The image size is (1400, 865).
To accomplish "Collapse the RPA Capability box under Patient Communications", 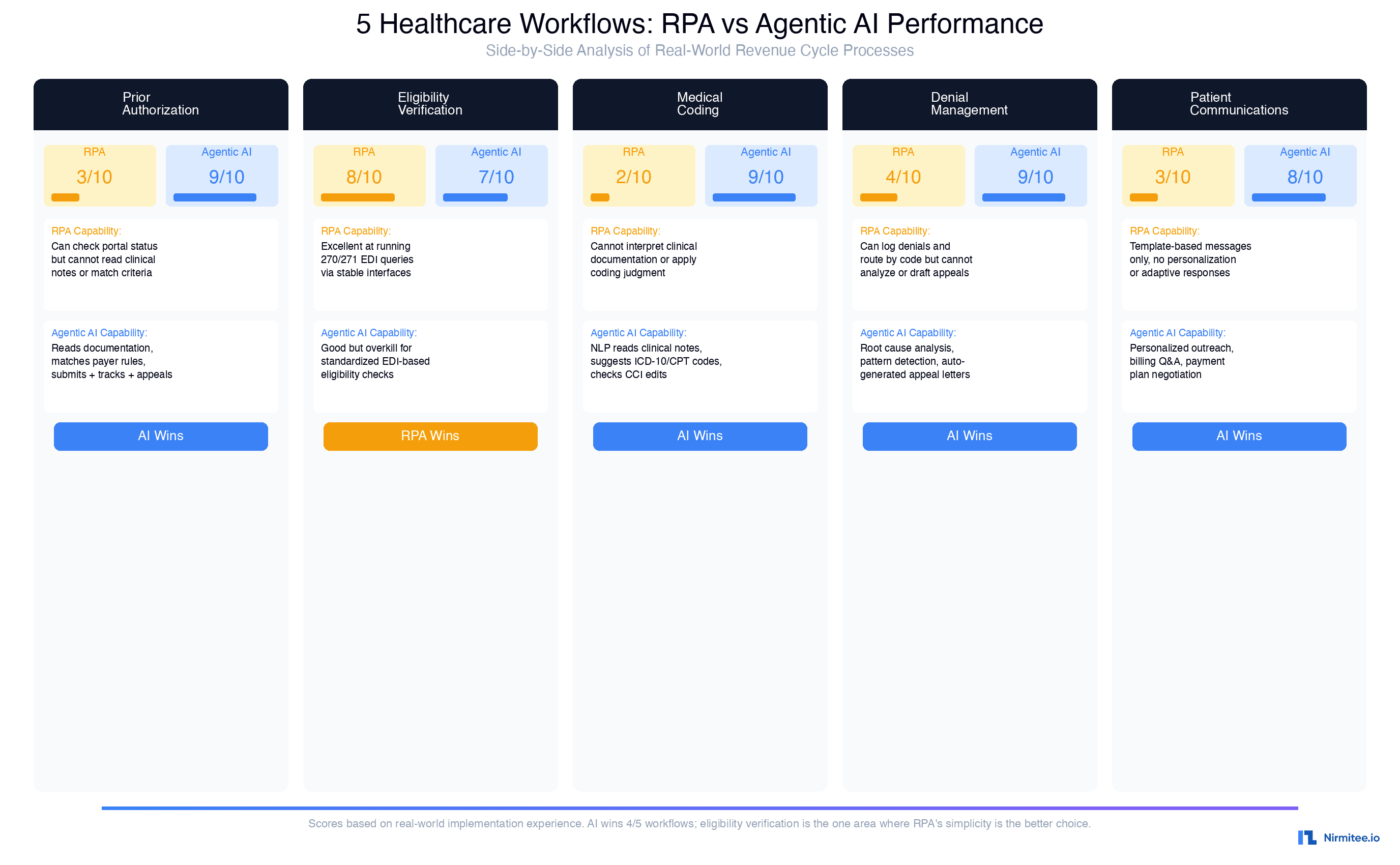I will (x=1238, y=264).
